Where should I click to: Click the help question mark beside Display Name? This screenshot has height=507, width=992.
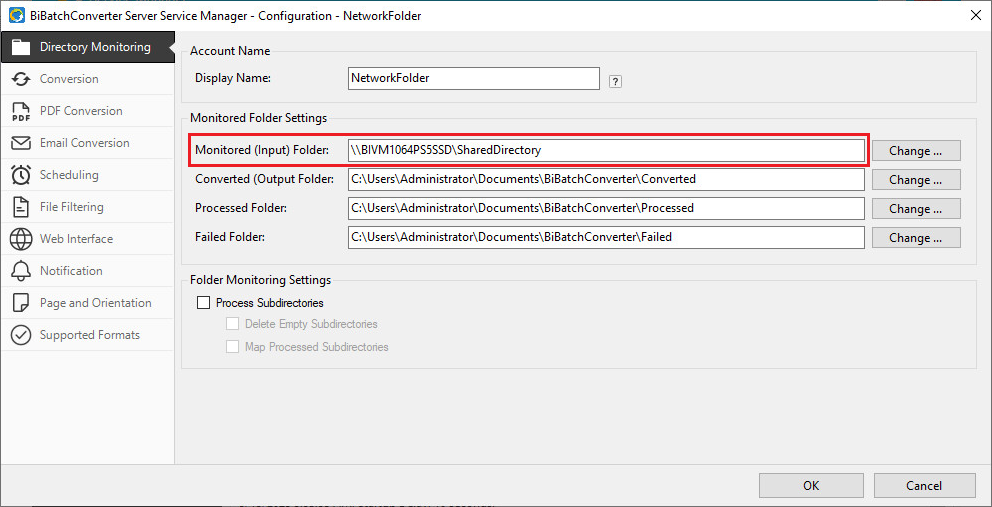(616, 81)
